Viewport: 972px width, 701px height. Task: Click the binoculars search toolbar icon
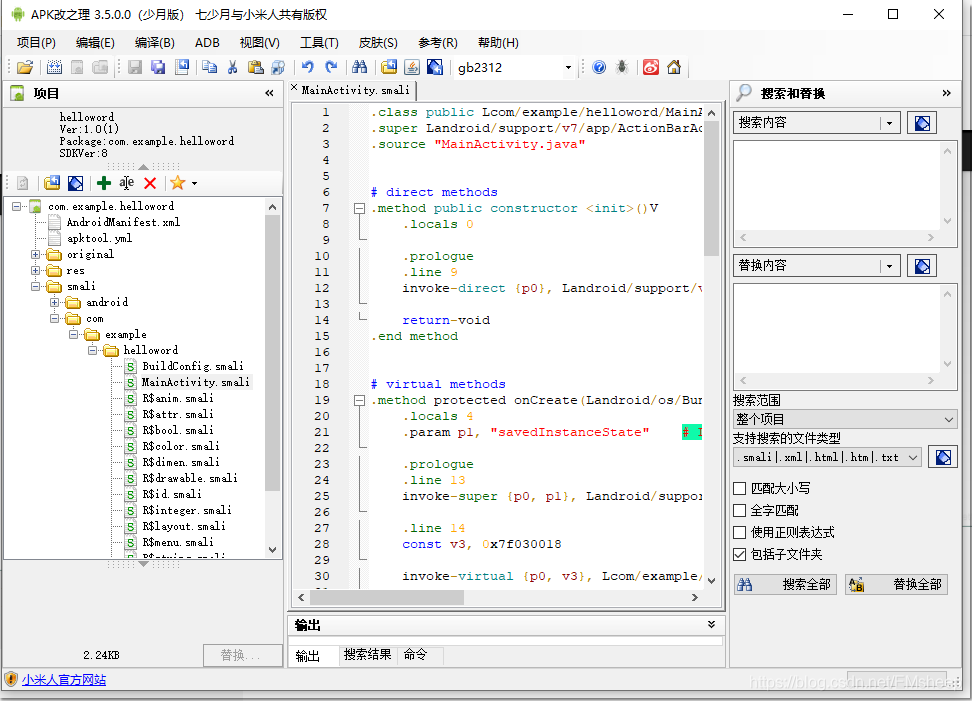click(360, 67)
